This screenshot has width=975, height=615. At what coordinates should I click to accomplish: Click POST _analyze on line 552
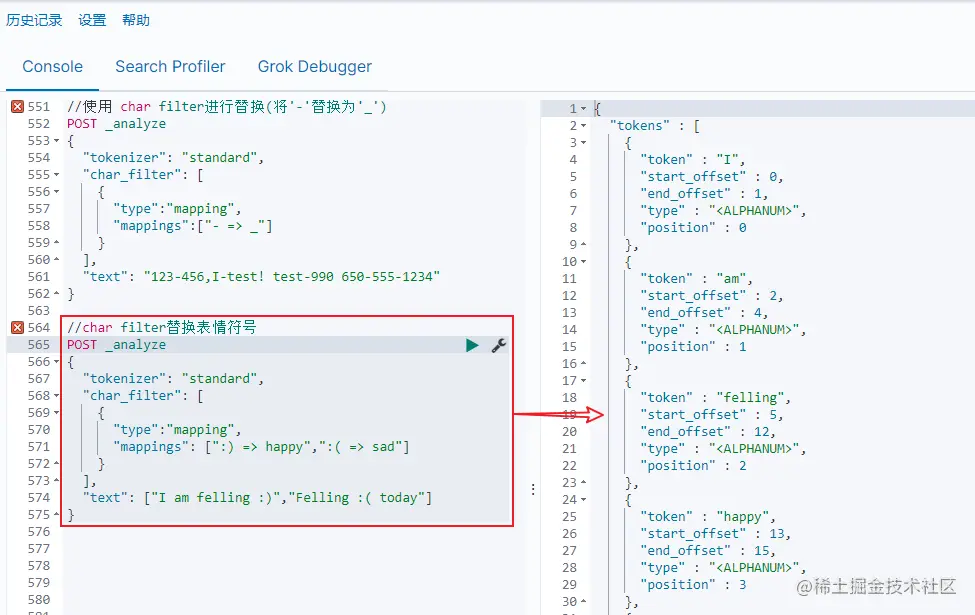click(x=116, y=124)
